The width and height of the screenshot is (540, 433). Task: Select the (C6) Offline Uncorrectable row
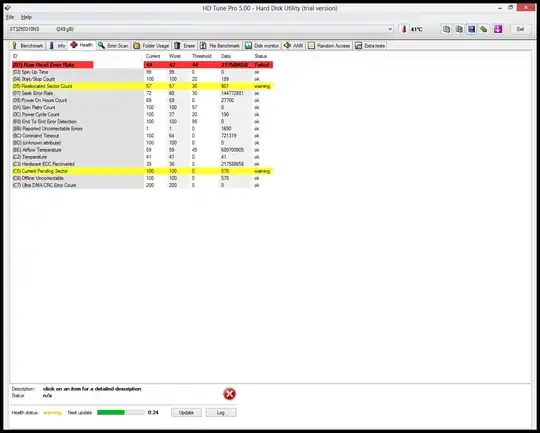[x=143, y=178]
